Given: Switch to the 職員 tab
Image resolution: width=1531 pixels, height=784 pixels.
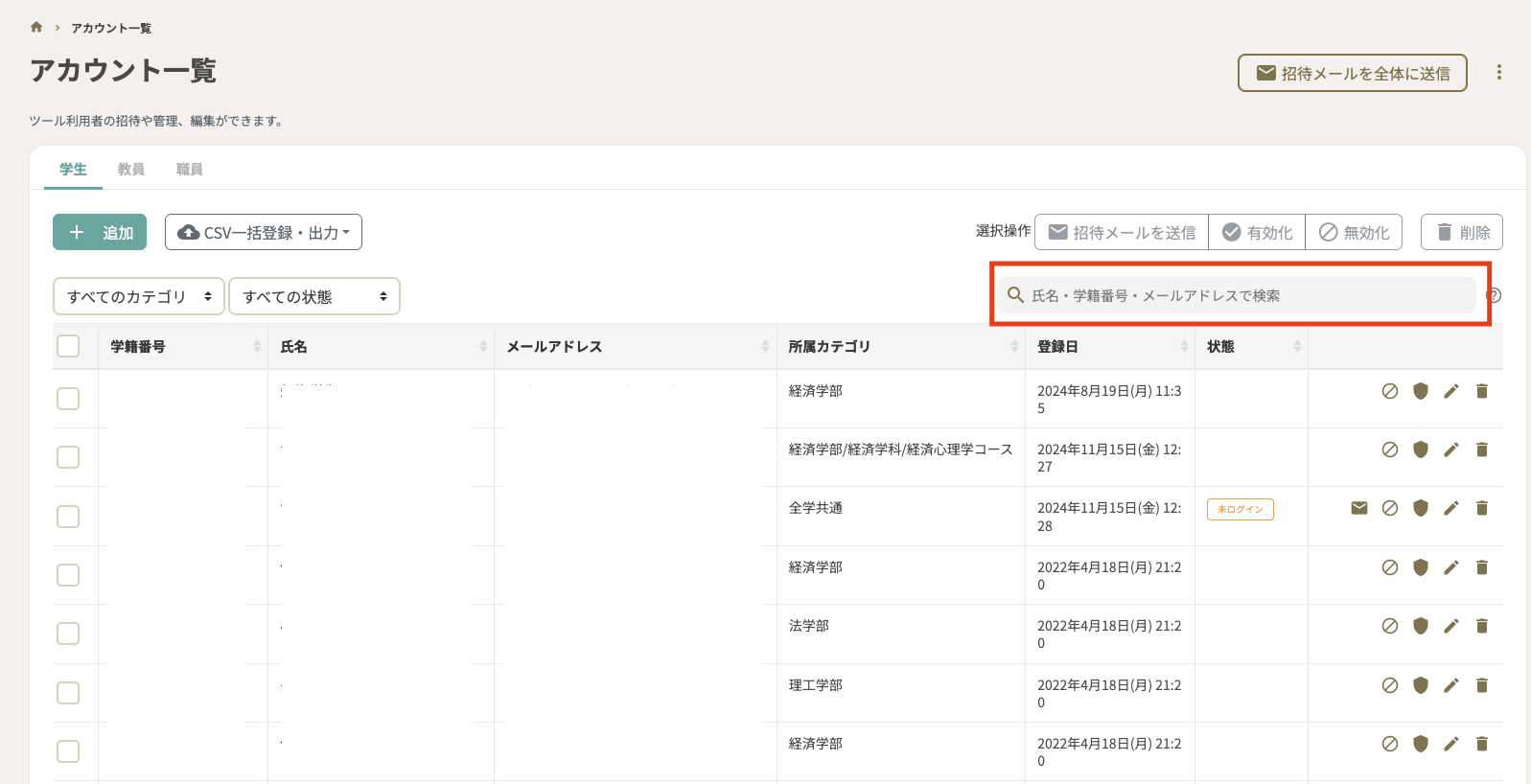Looking at the screenshot, I should click(x=189, y=170).
